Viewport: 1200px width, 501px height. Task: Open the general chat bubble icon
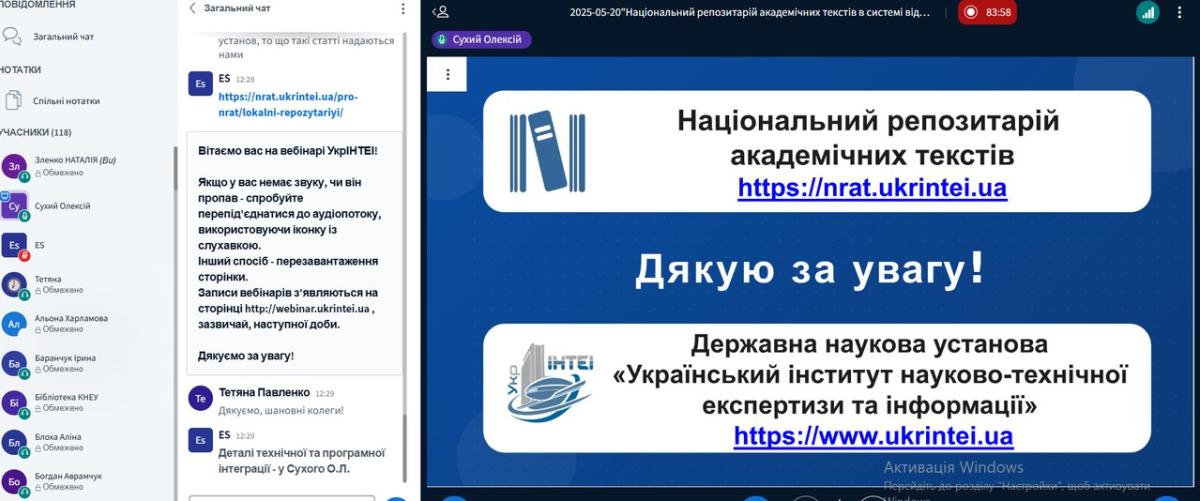pos(12,36)
